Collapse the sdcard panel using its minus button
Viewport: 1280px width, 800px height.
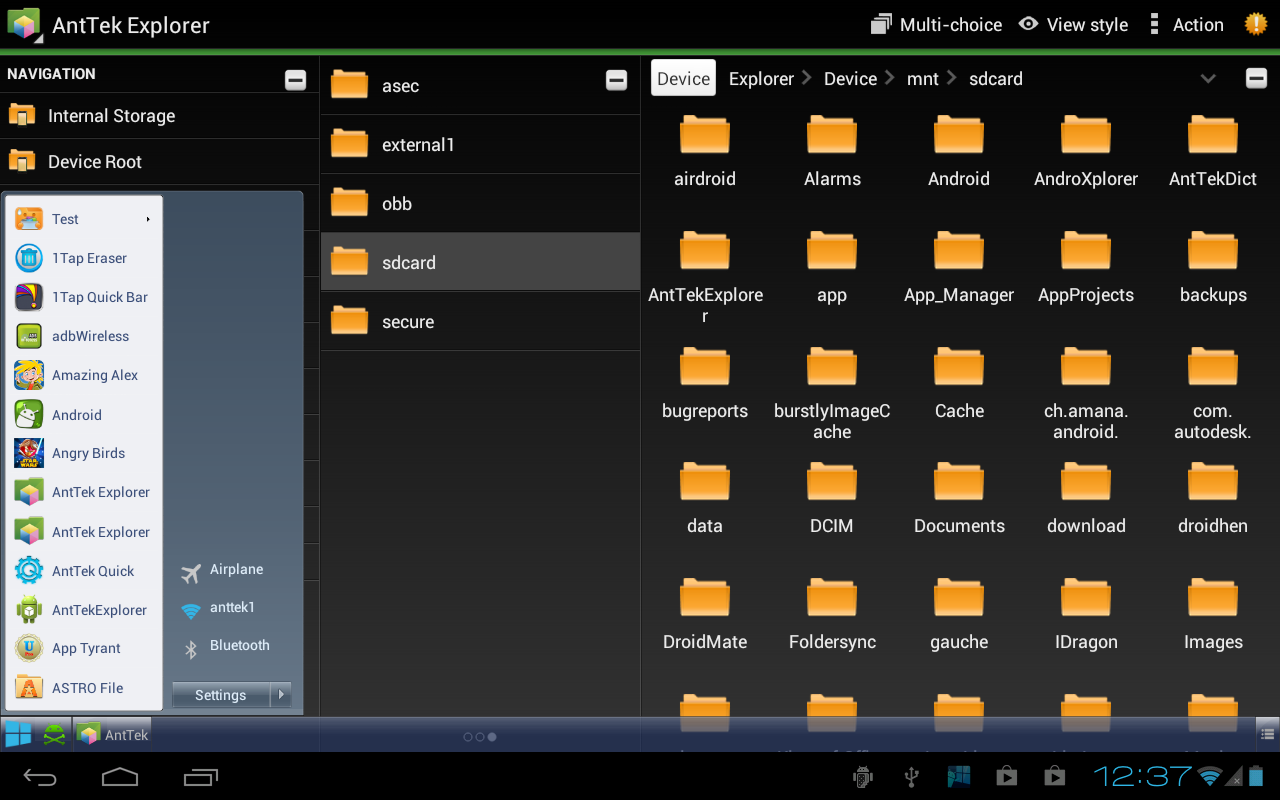[1256, 79]
